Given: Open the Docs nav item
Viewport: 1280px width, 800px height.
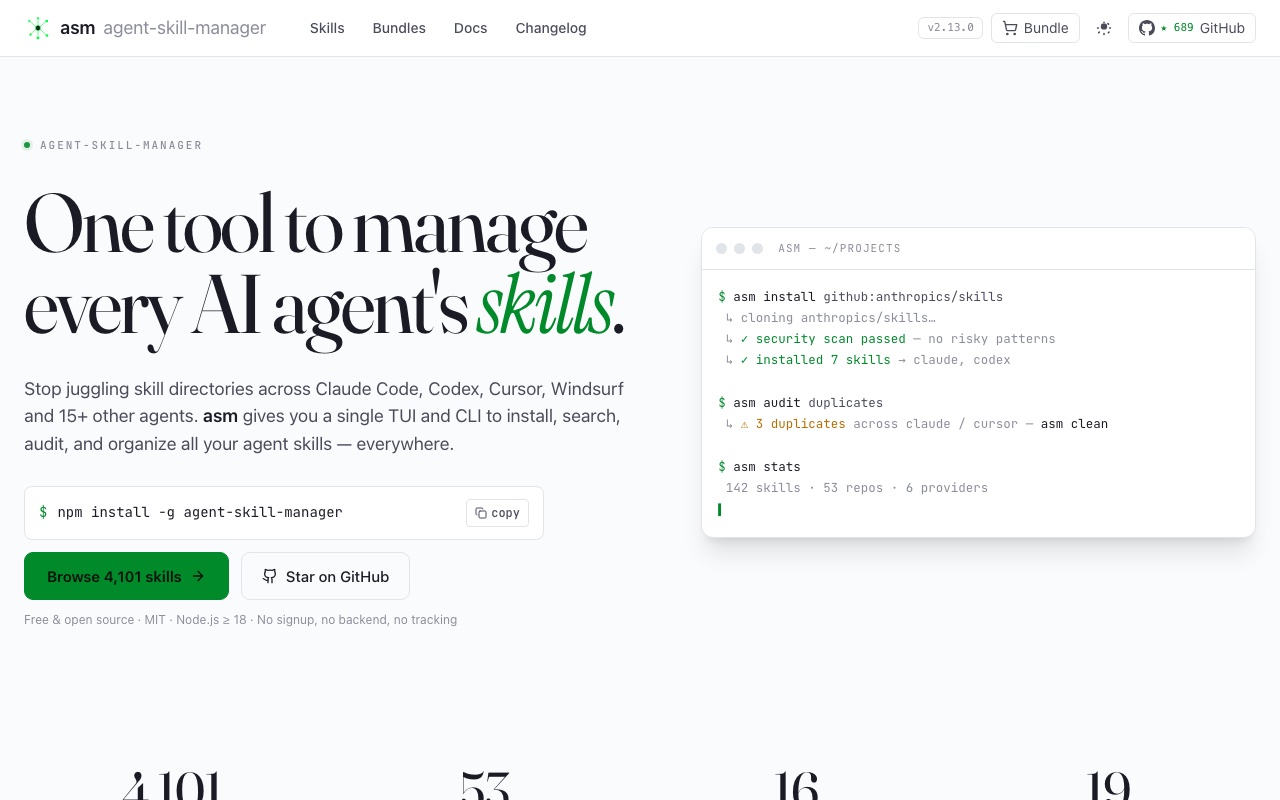Looking at the screenshot, I should click(470, 28).
